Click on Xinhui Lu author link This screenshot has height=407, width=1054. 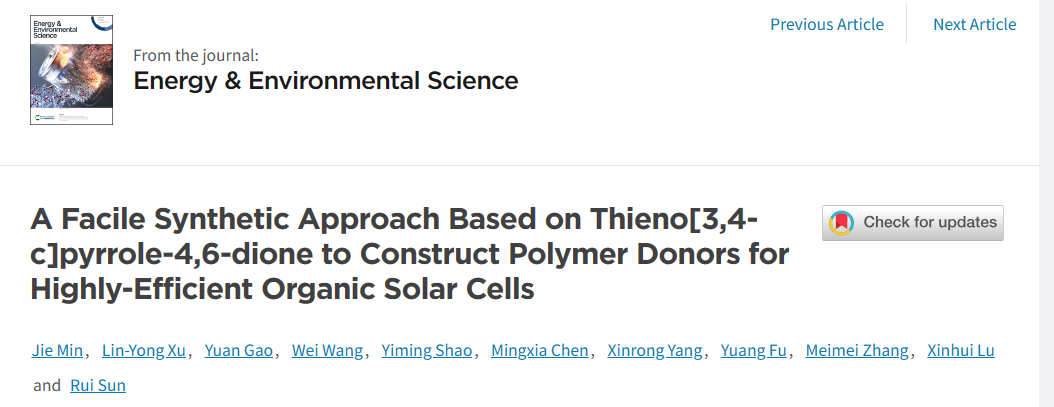[x=961, y=350]
